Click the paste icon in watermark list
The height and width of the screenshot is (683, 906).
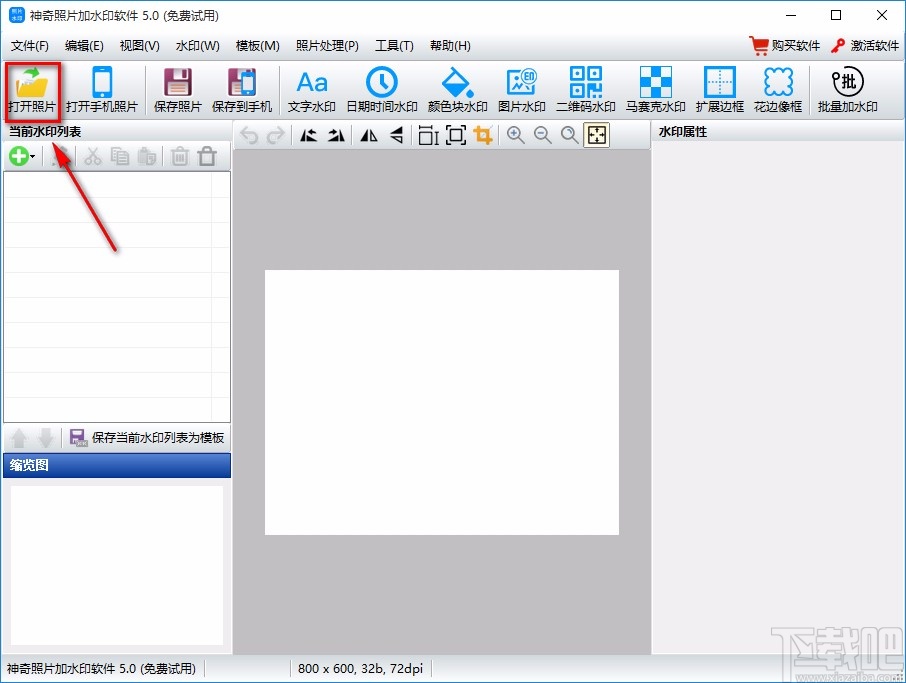[x=147, y=157]
